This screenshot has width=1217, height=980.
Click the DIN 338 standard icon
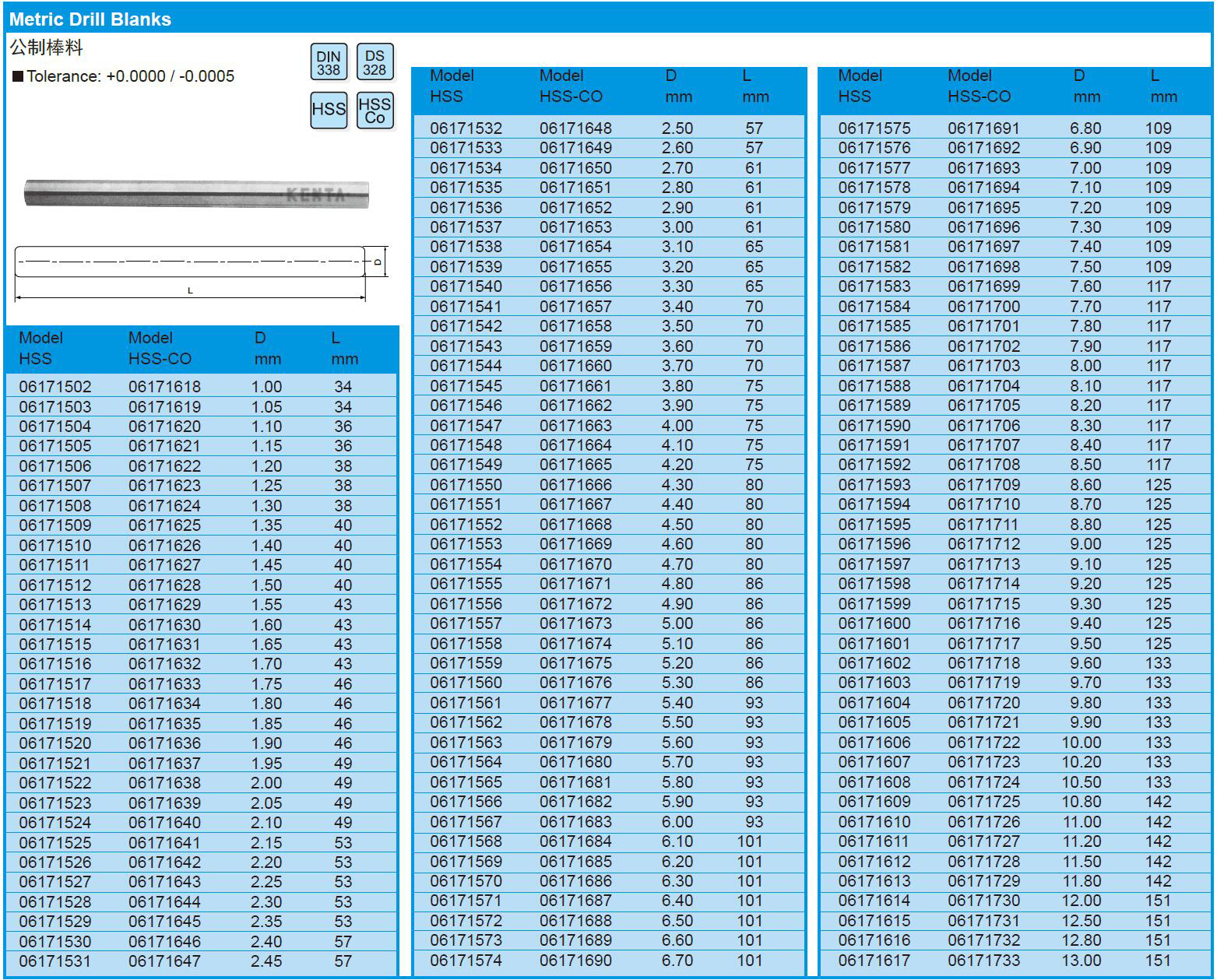click(329, 62)
